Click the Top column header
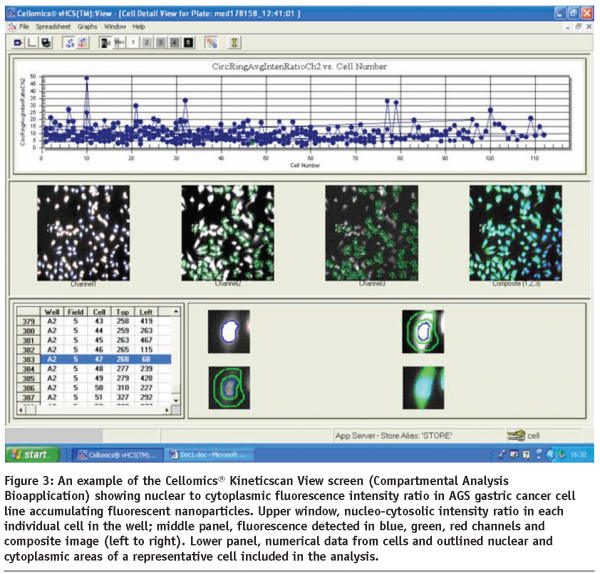This screenshot has width=600, height=574. point(122,311)
